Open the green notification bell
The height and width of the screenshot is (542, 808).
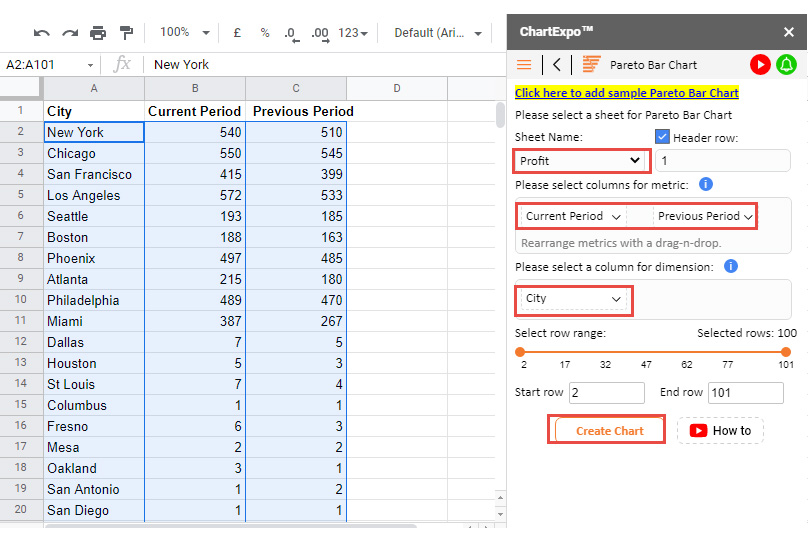[786, 64]
